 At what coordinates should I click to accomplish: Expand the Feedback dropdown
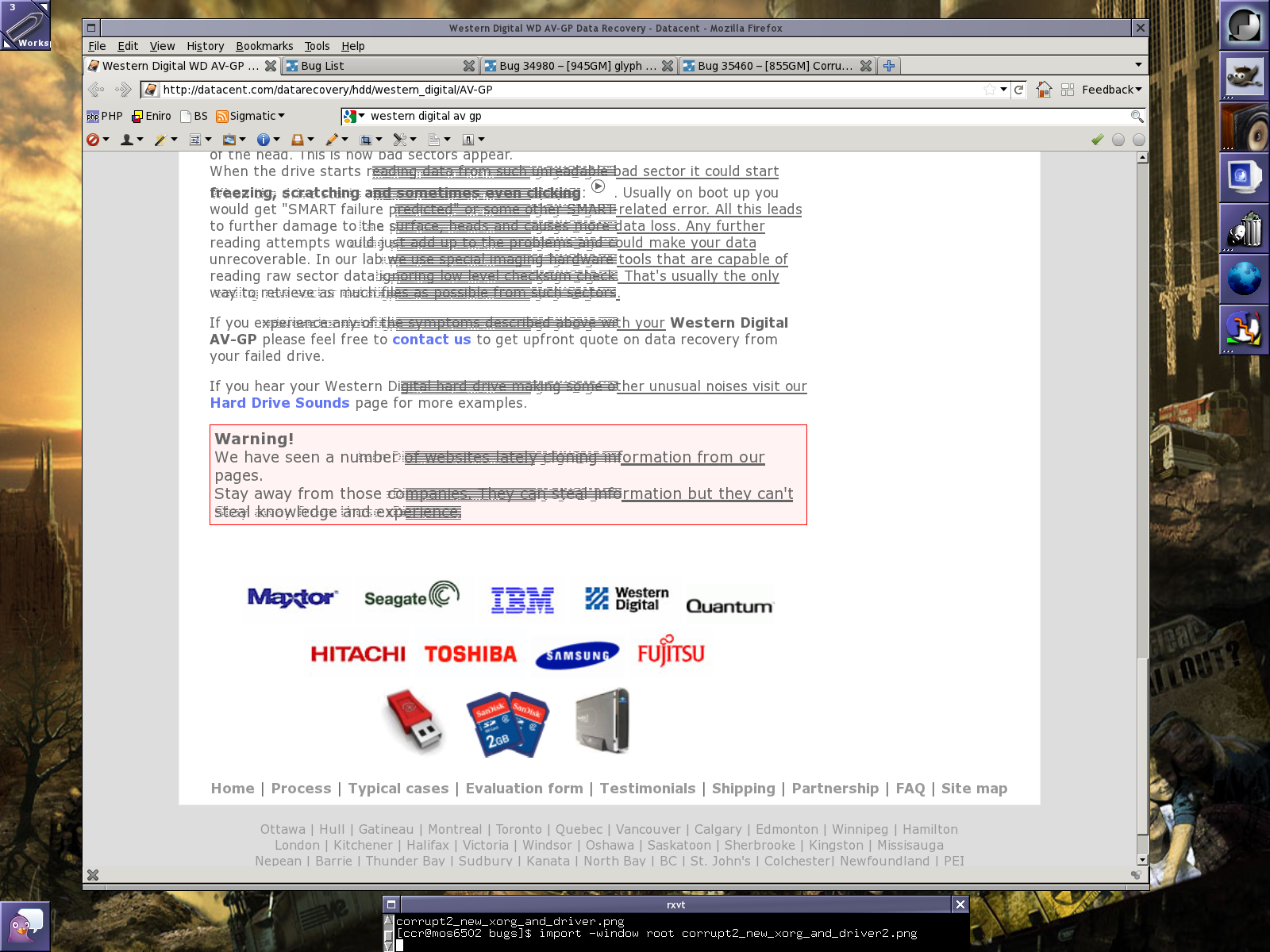tap(1111, 90)
